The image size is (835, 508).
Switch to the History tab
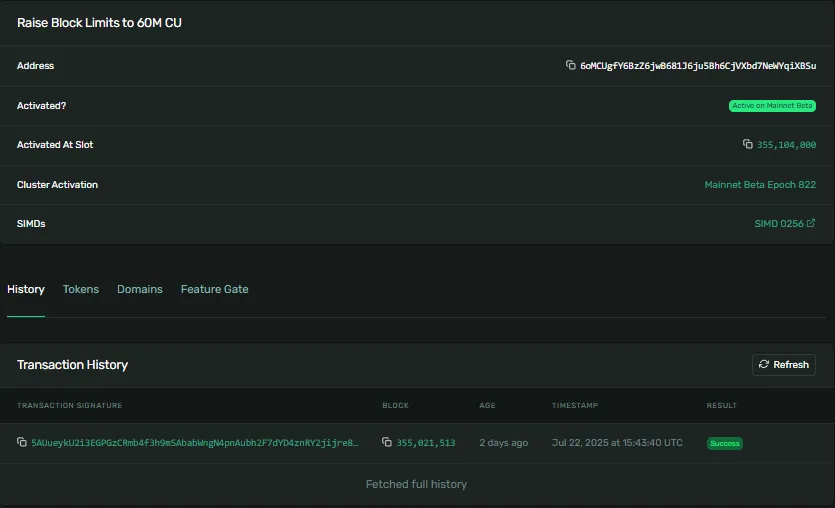[26, 289]
